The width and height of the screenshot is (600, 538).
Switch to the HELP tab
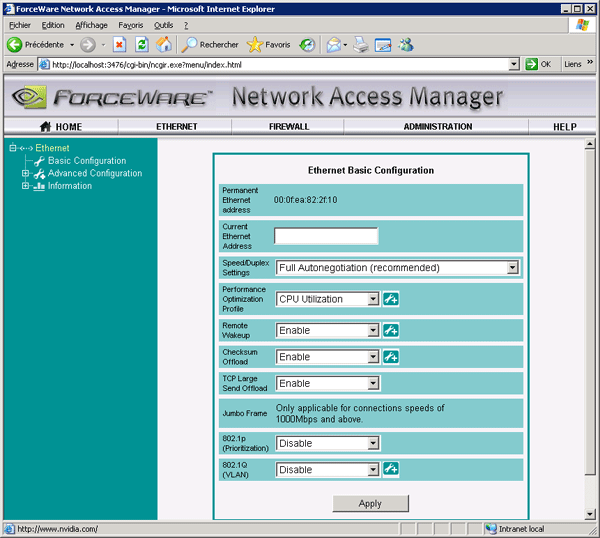564,127
